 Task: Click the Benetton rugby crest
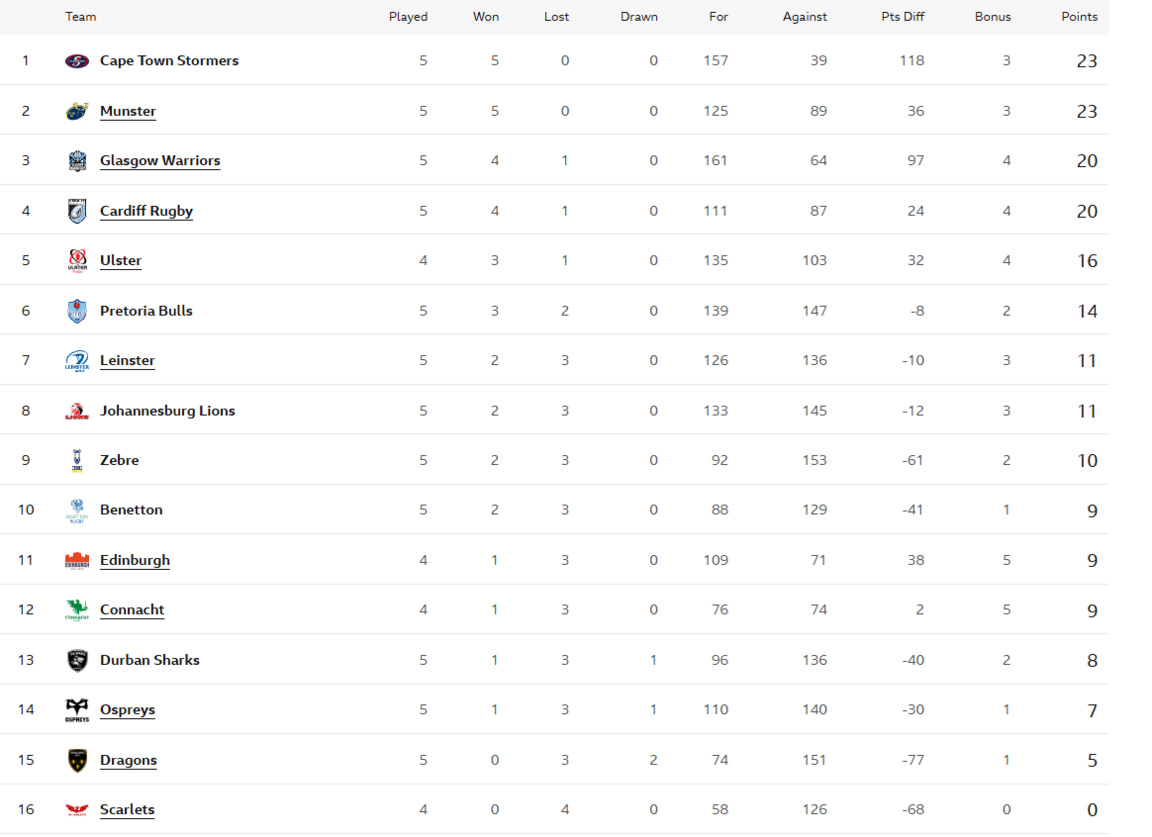(x=78, y=509)
